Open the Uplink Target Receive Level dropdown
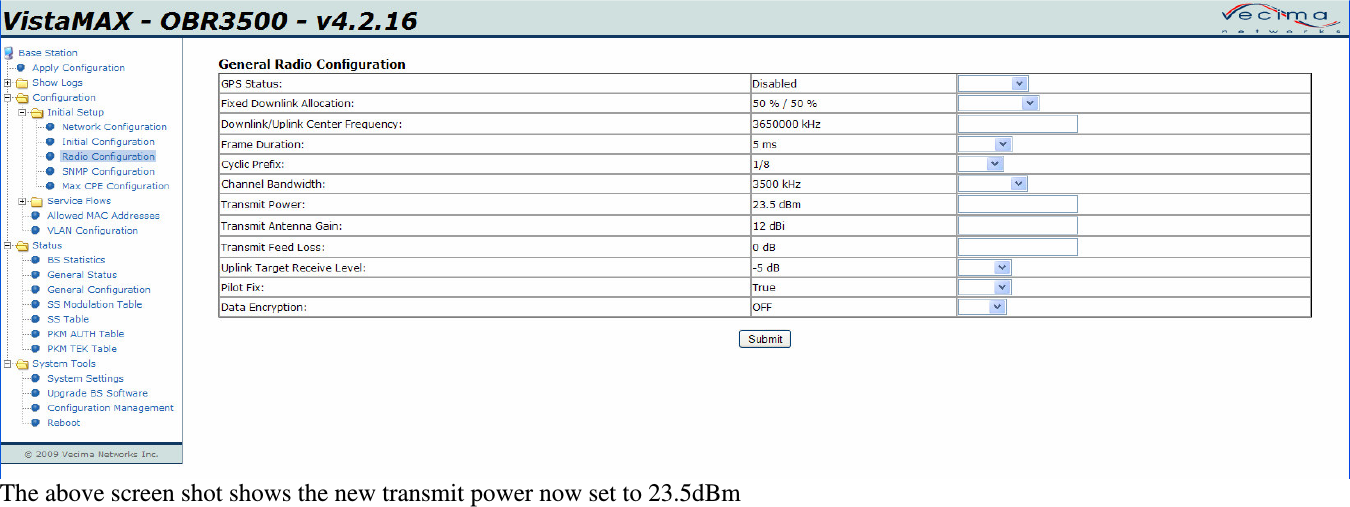 coord(984,267)
